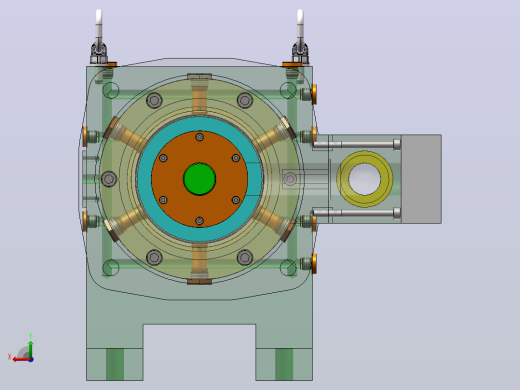
Task: Click the green Y axis of the triad
Action: 30,348
